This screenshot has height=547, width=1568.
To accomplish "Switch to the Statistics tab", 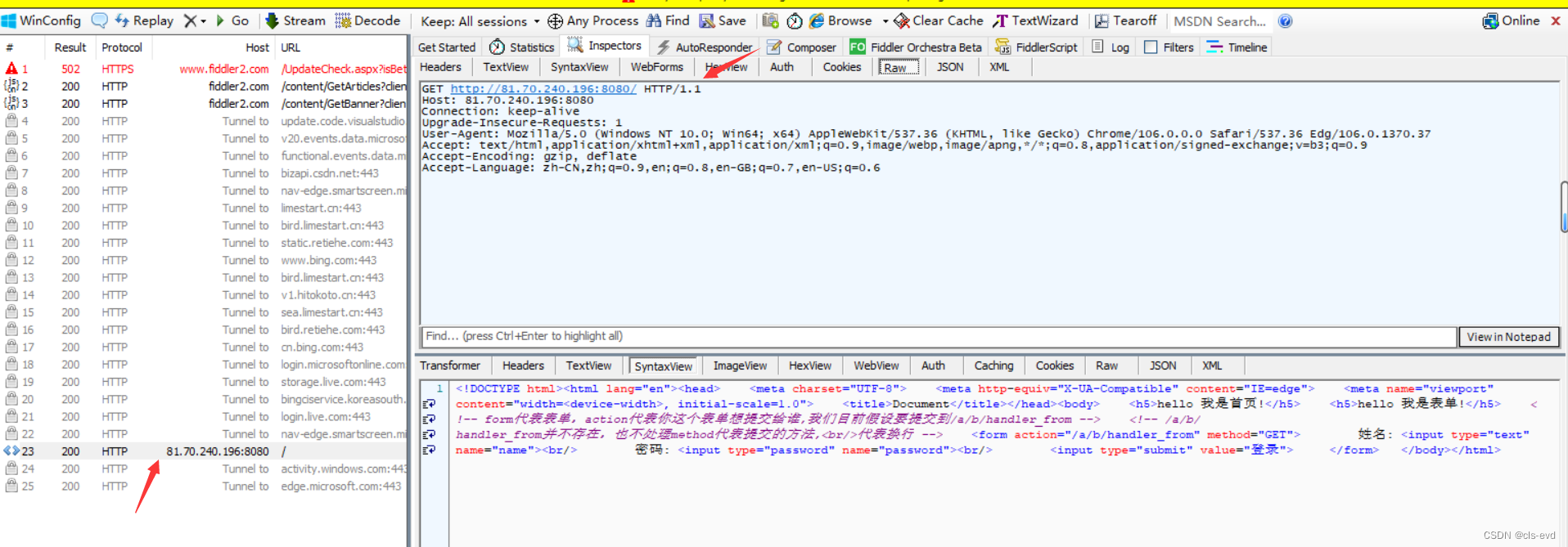I will [521, 47].
